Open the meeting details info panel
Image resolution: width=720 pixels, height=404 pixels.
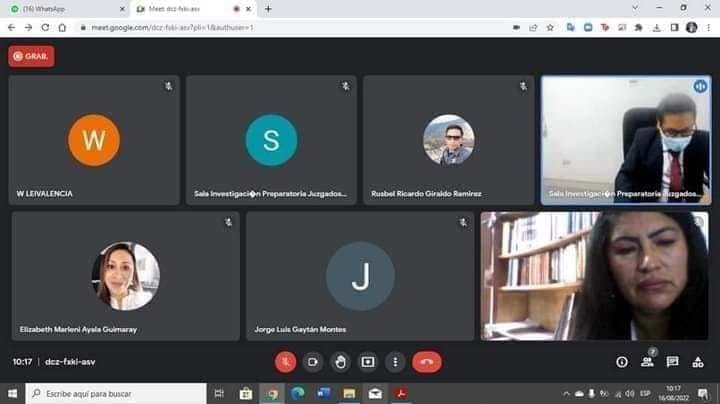click(x=622, y=362)
